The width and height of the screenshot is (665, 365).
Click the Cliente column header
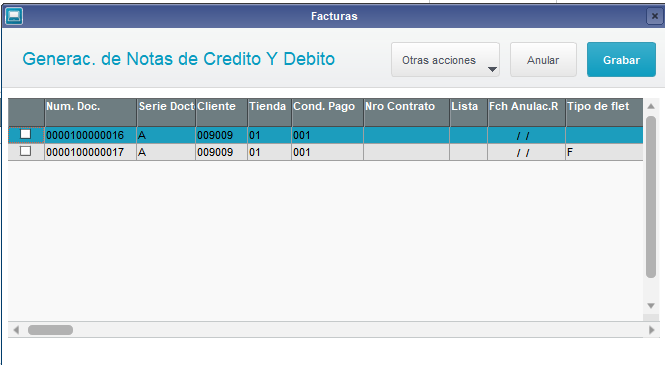point(221,112)
